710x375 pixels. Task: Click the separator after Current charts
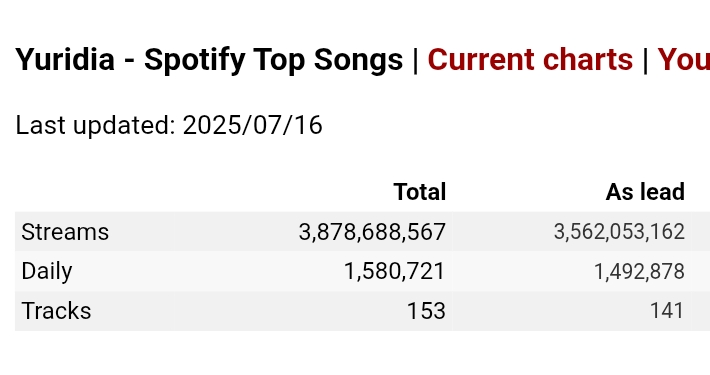(645, 60)
